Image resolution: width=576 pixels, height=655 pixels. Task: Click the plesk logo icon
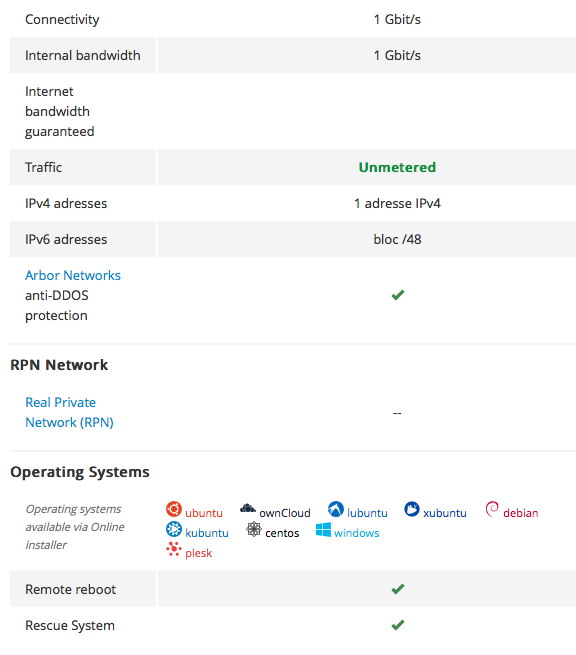(174, 549)
